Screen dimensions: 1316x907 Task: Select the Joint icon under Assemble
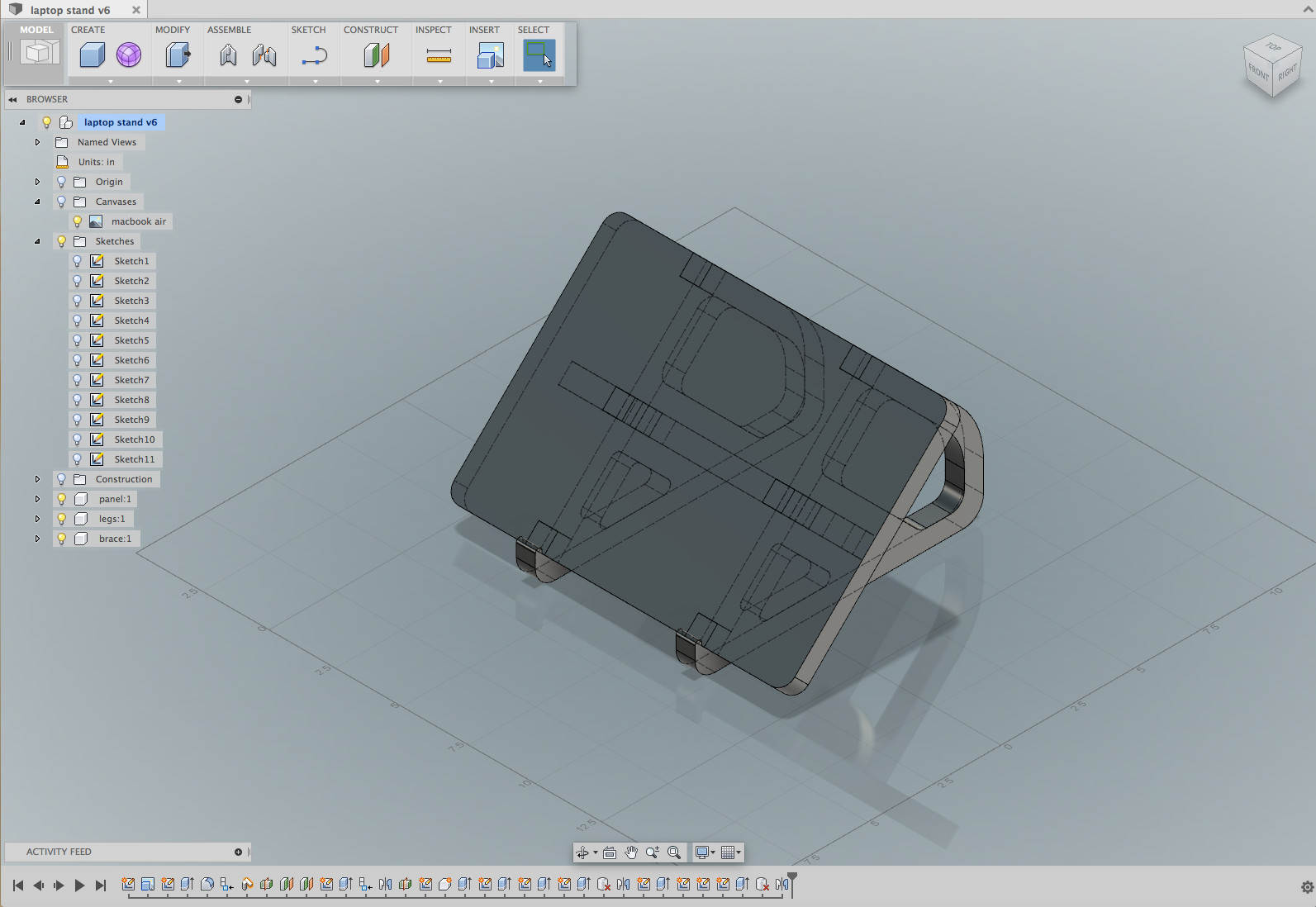(x=229, y=55)
